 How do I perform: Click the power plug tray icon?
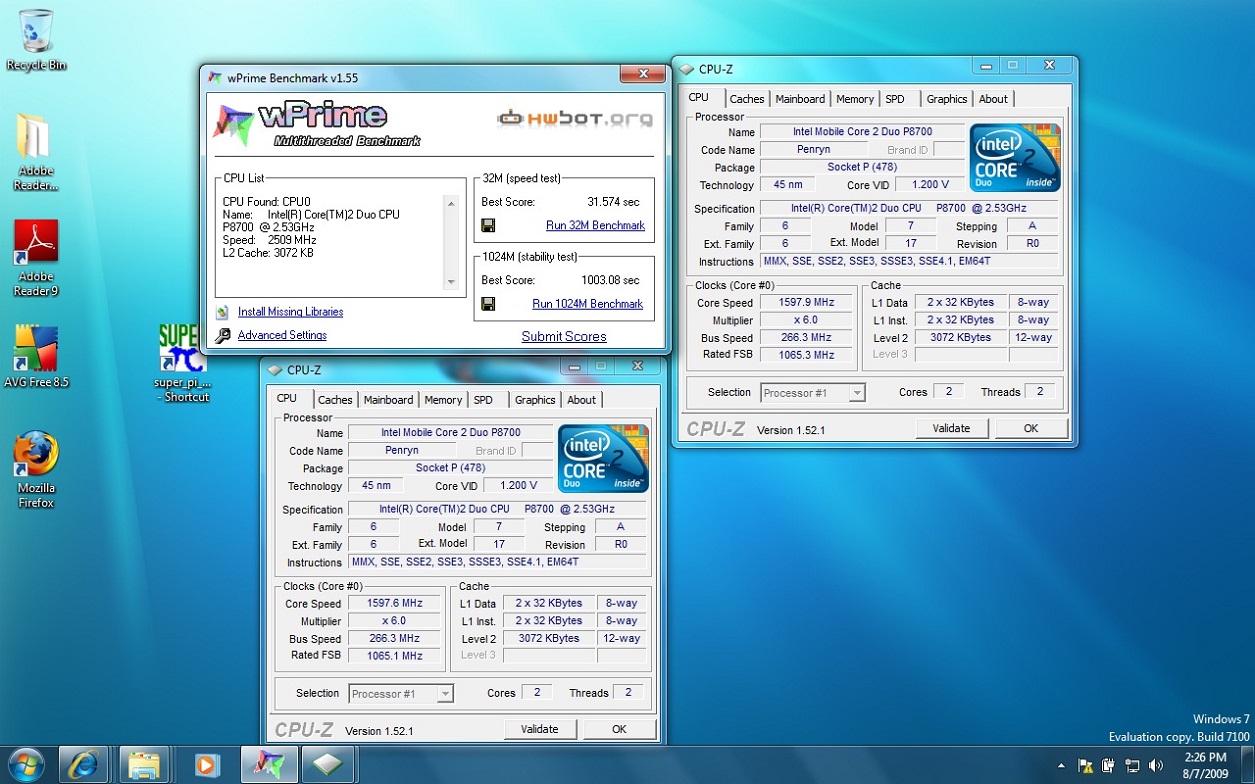pyautogui.click(x=1109, y=766)
